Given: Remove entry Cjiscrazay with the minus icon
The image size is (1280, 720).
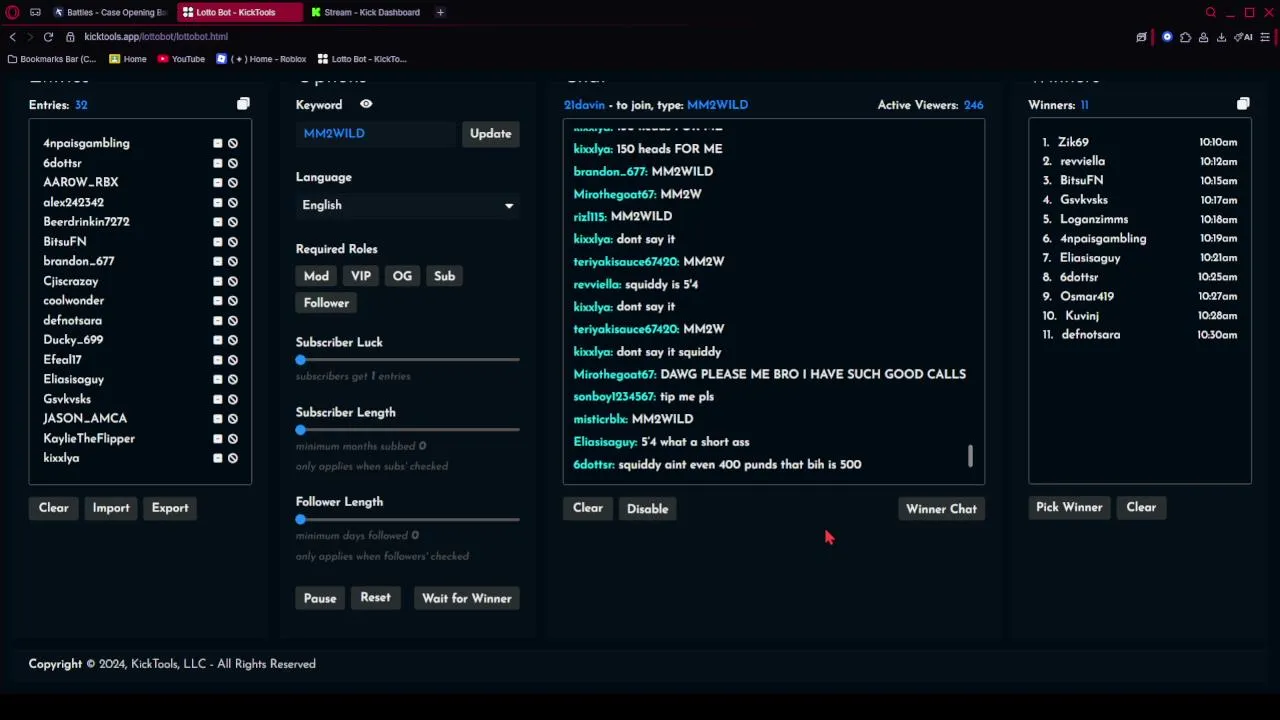Looking at the screenshot, I should [218, 281].
